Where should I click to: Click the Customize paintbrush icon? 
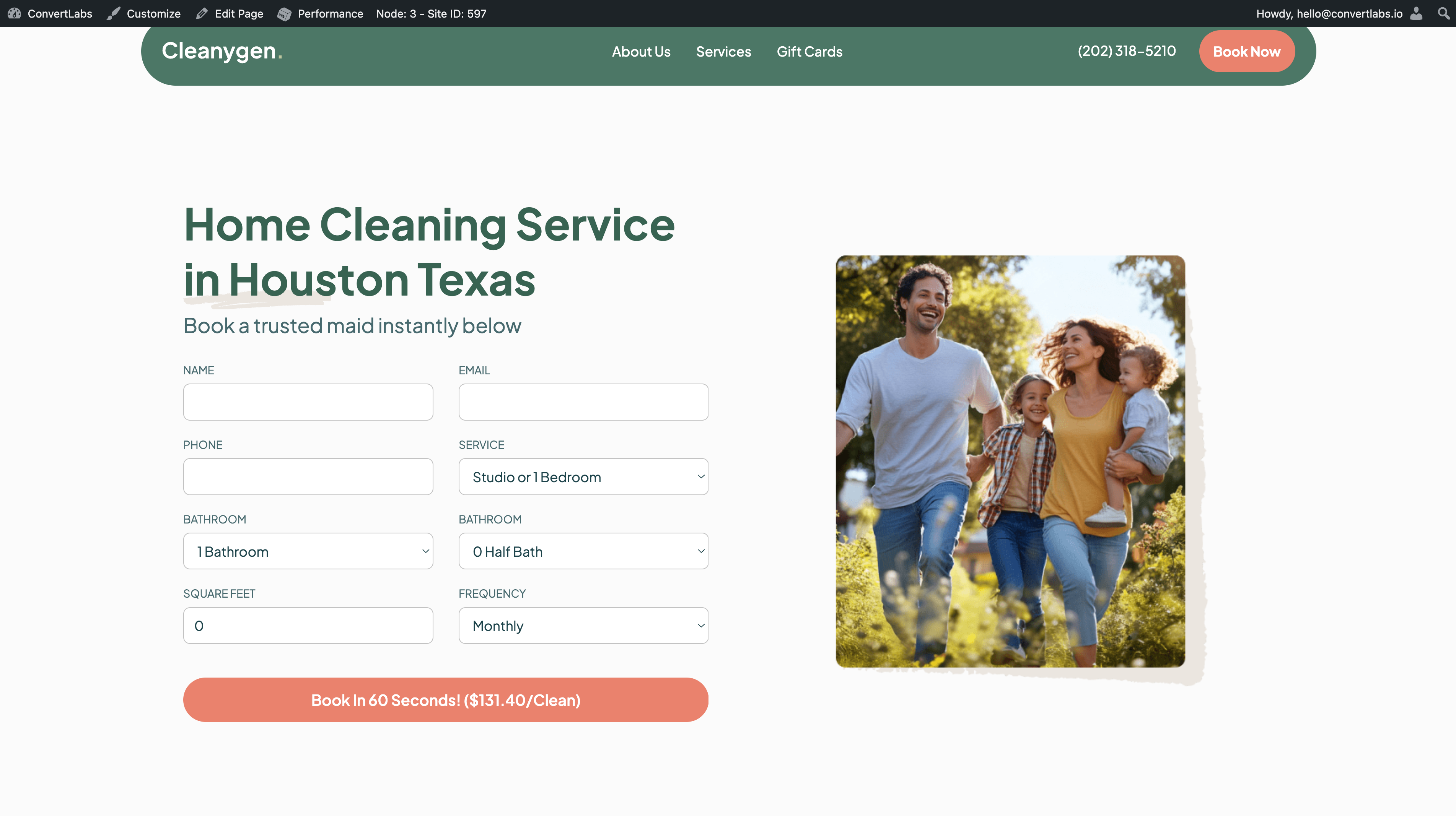114,13
